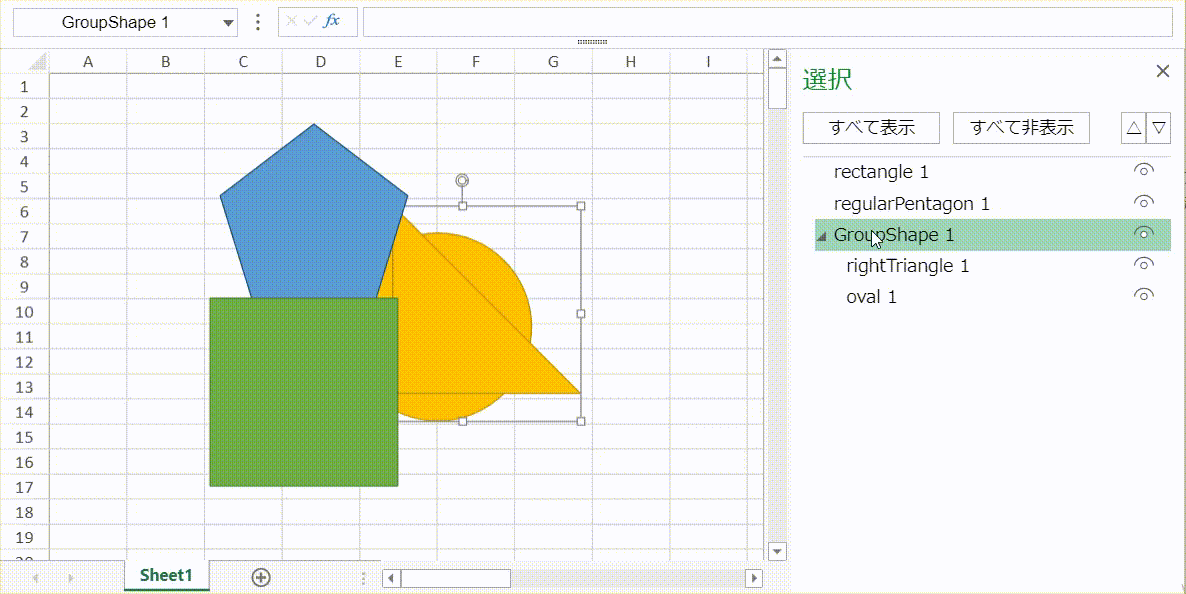Click the add new sheet plus icon
This screenshot has height=594, width=1186.
click(x=260, y=576)
